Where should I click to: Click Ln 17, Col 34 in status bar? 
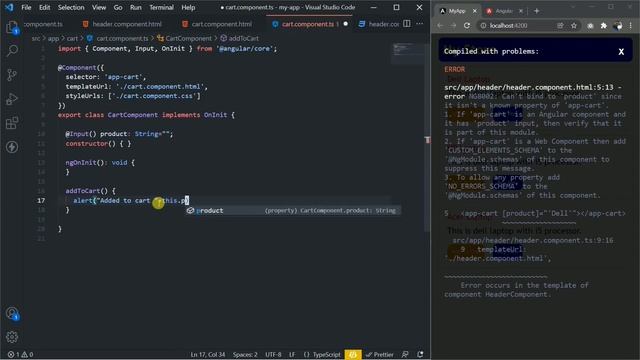click(208, 355)
